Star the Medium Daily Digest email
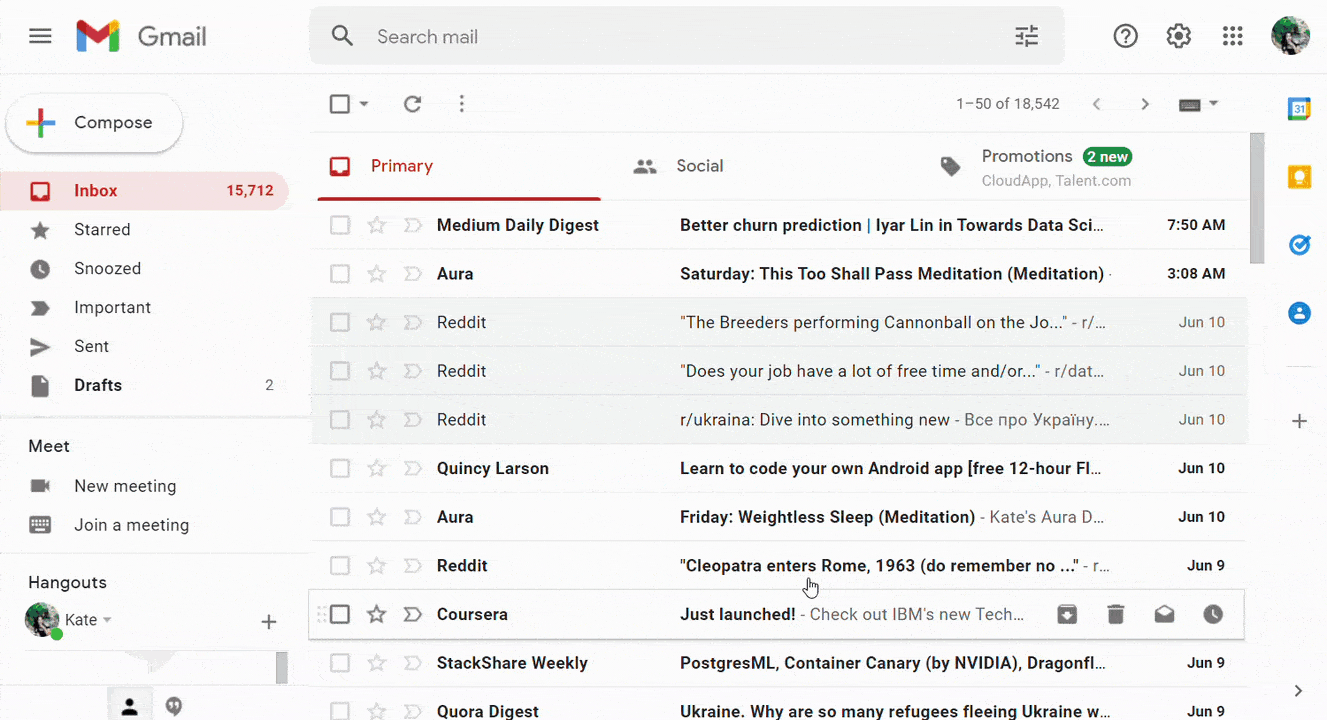The image size is (1327, 720). [376, 225]
